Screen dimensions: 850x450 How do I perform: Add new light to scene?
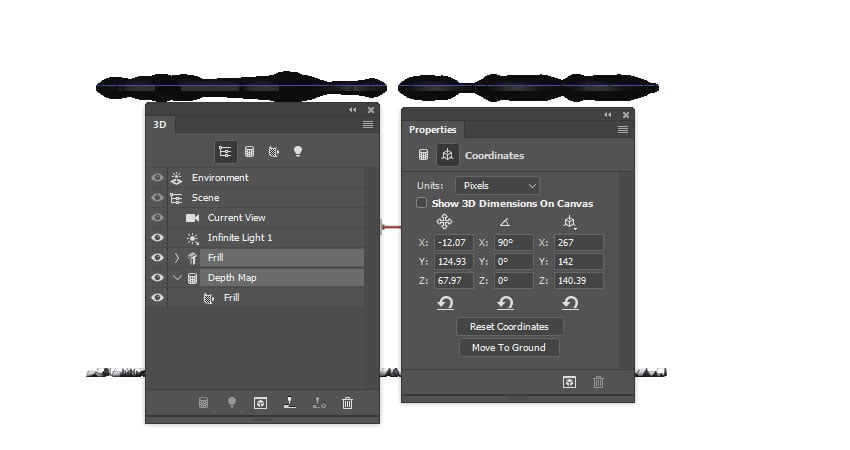pos(232,402)
